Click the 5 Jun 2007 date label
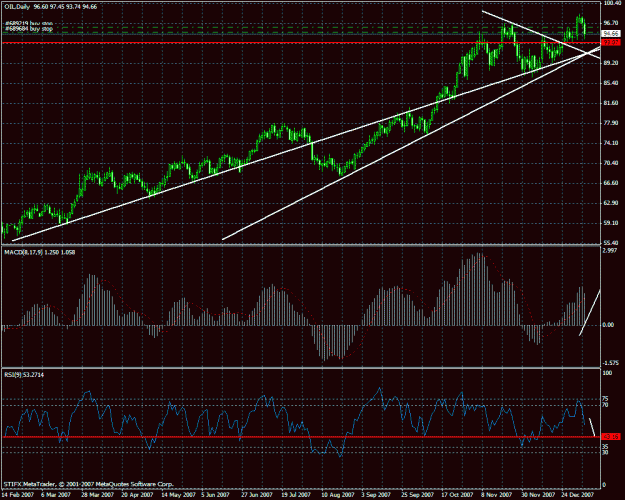This screenshot has width=625, height=500. (216, 494)
